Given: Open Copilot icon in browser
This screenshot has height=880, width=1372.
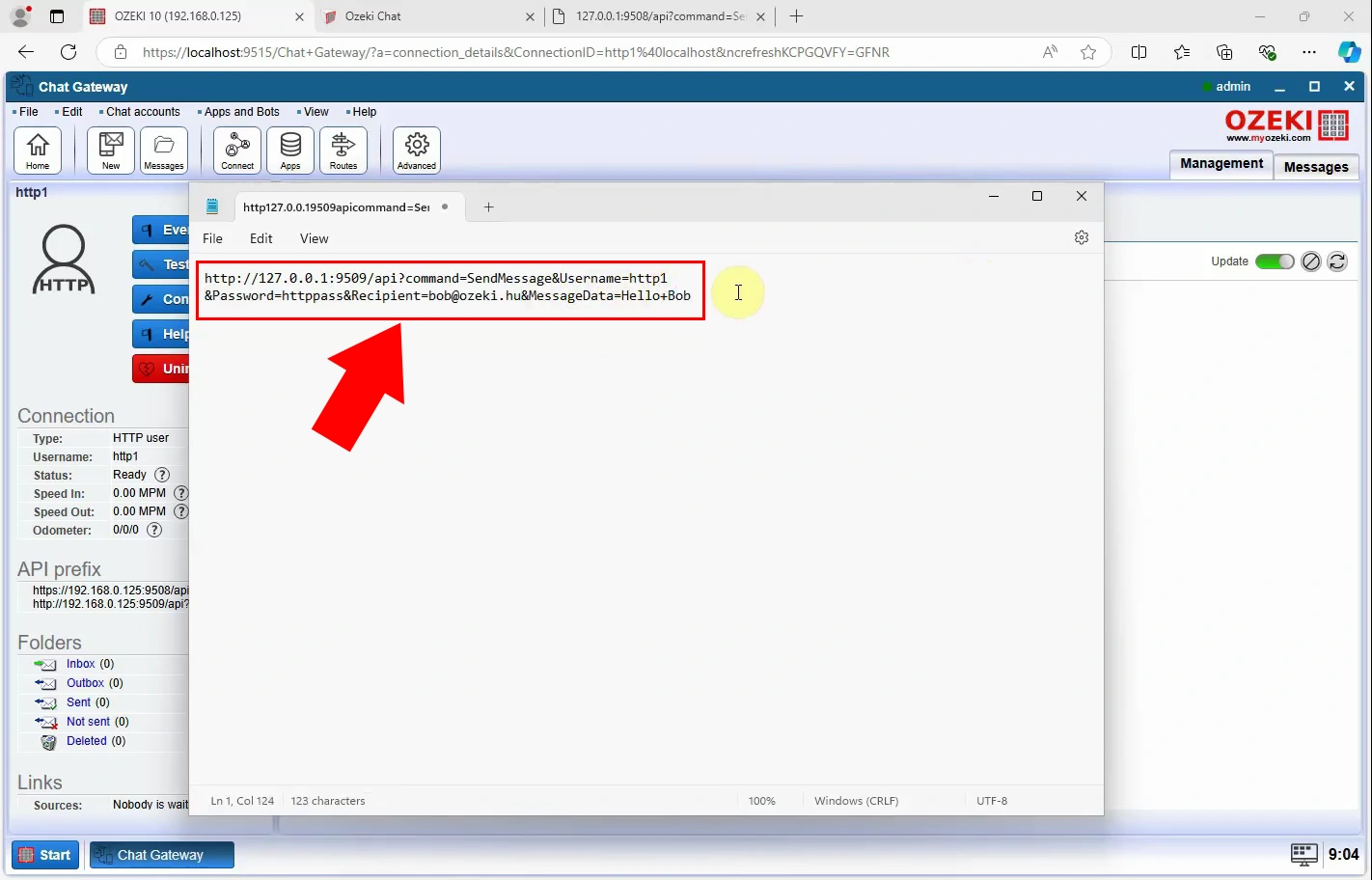Looking at the screenshot, I should [x=1350, y=52].
